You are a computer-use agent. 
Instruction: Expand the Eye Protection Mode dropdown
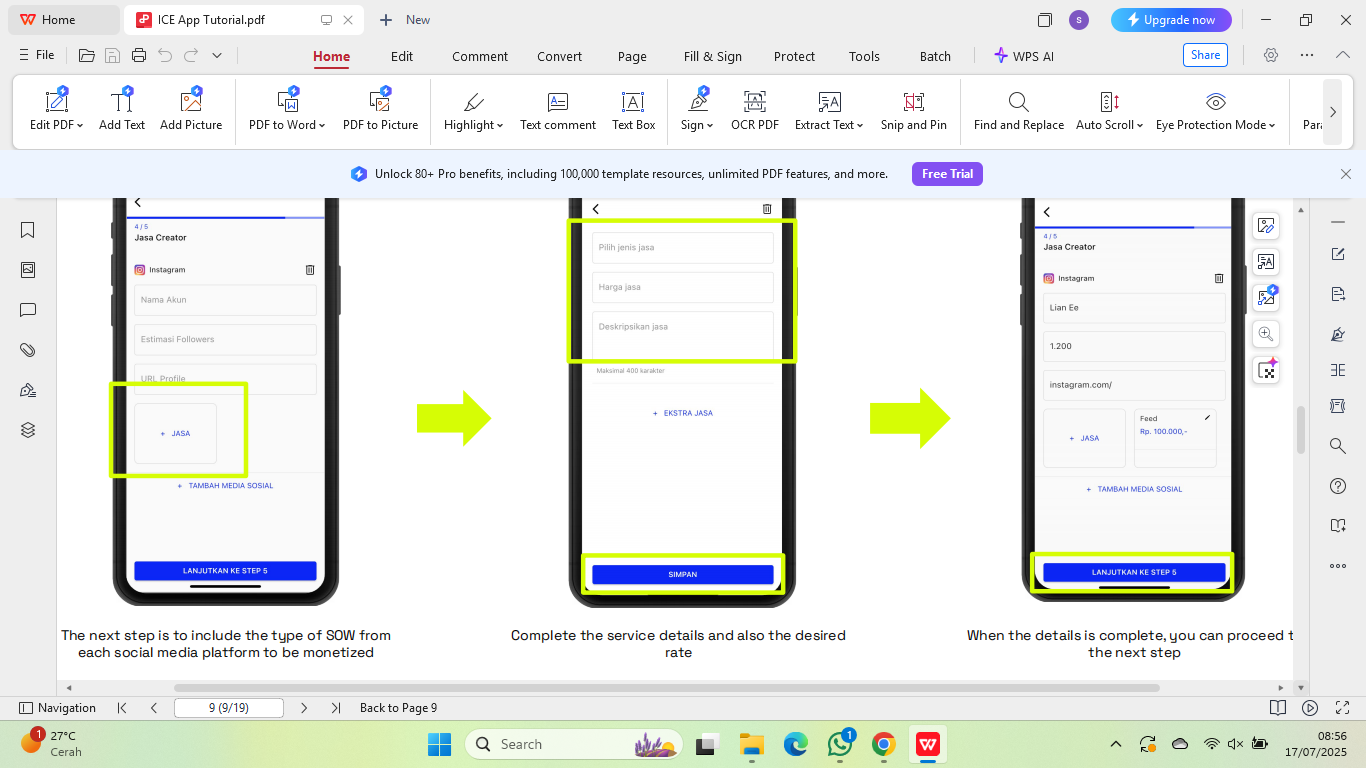point(1272,126)
